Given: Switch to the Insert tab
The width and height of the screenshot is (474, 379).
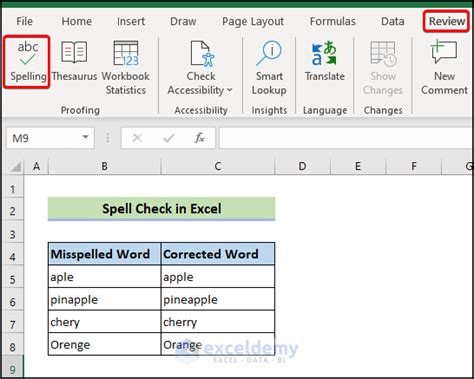Looking at the screenshot, I should 131,21.
